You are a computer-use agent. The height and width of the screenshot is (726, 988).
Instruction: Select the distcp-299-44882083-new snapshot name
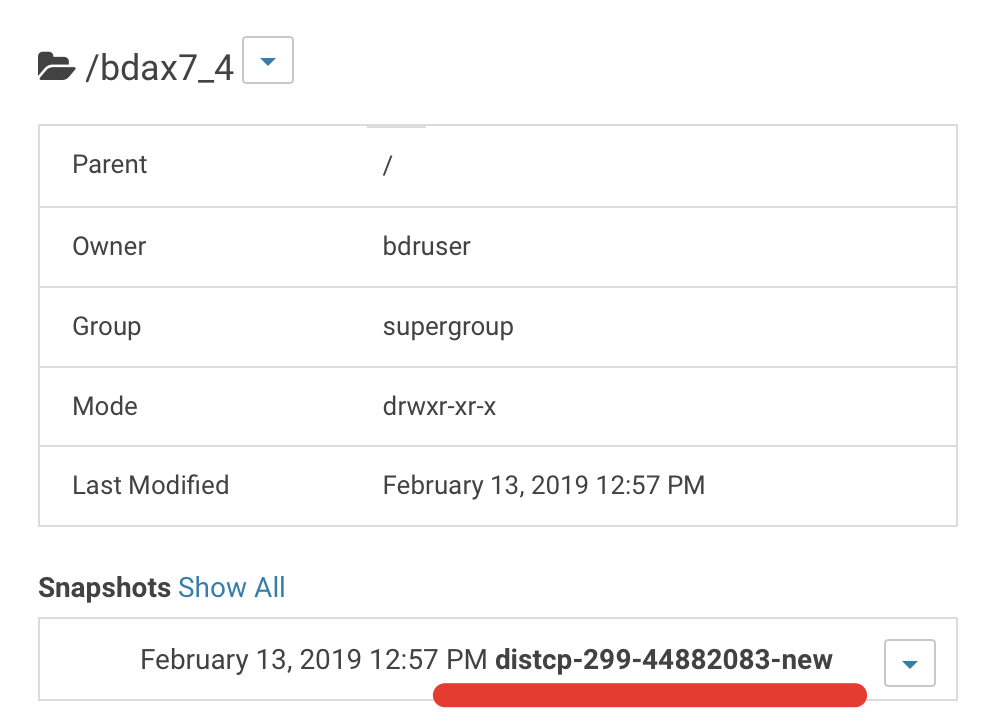click(x=664, y=660)
